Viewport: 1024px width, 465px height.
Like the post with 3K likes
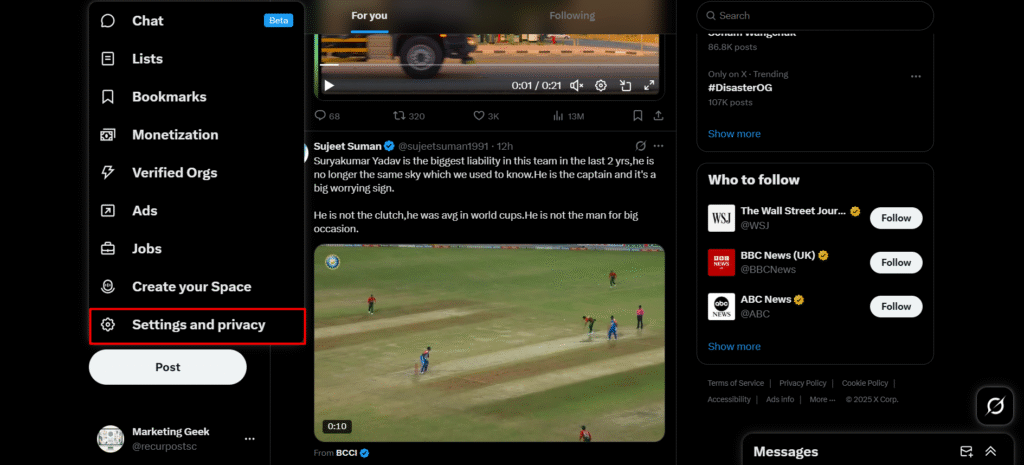(x=486, y=116)
